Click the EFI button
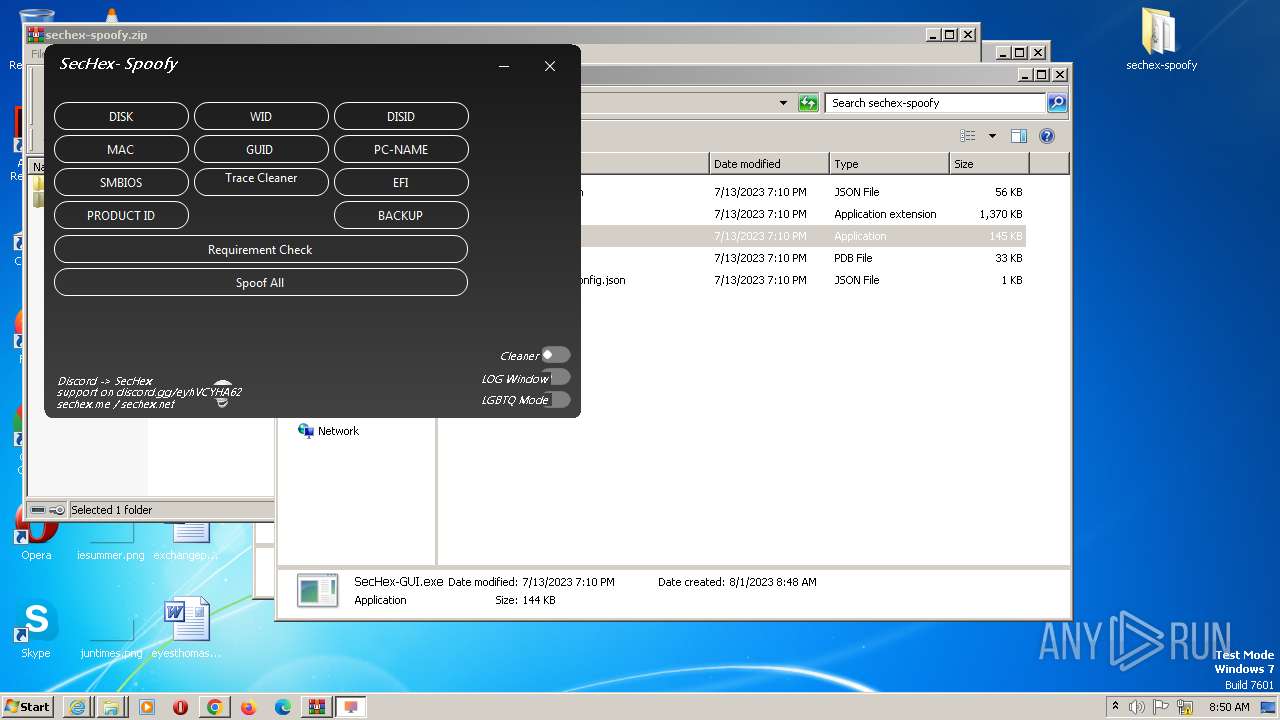1280x720 pixels. pyautogui.click(x=401, y=182)
